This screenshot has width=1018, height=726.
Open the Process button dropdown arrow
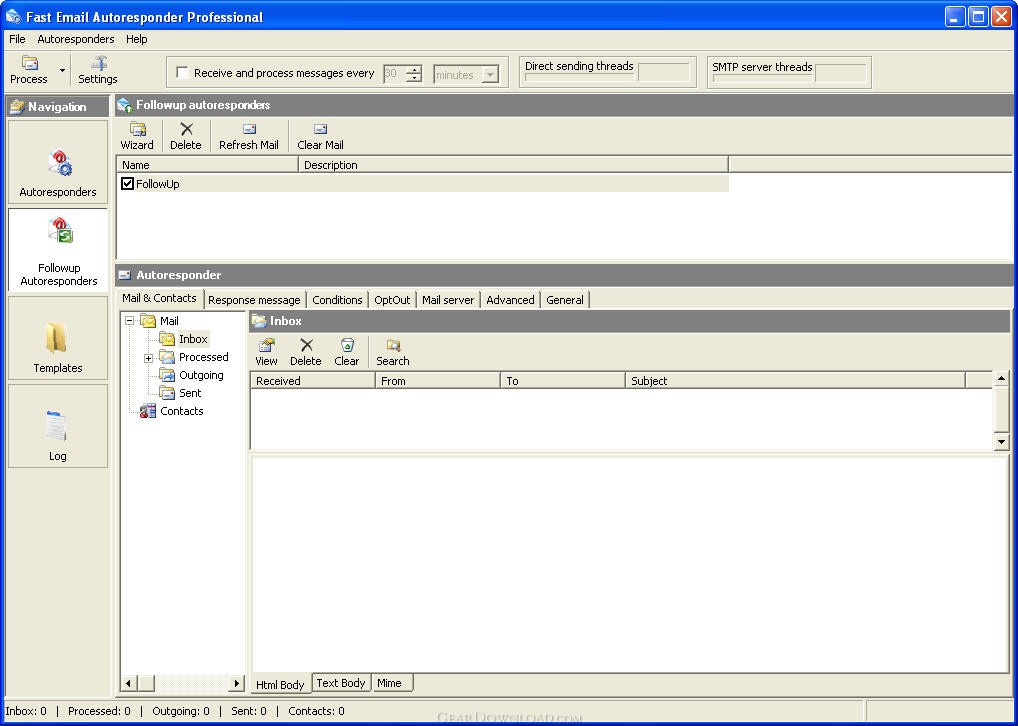pyautogui.click(x=62, y=71)
